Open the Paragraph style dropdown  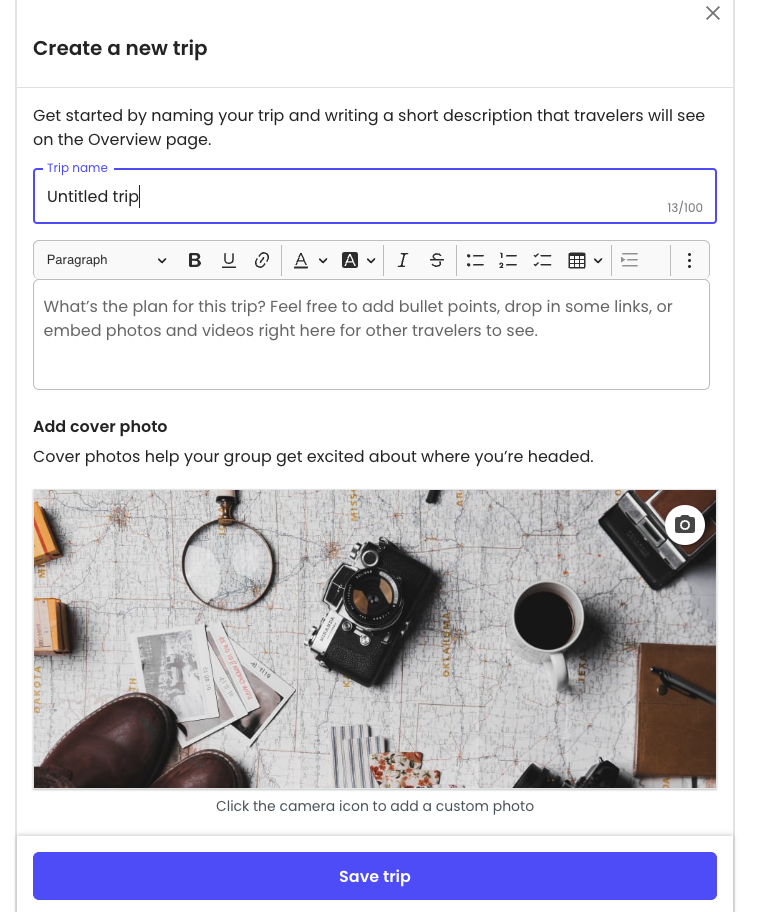pos(106,260)
